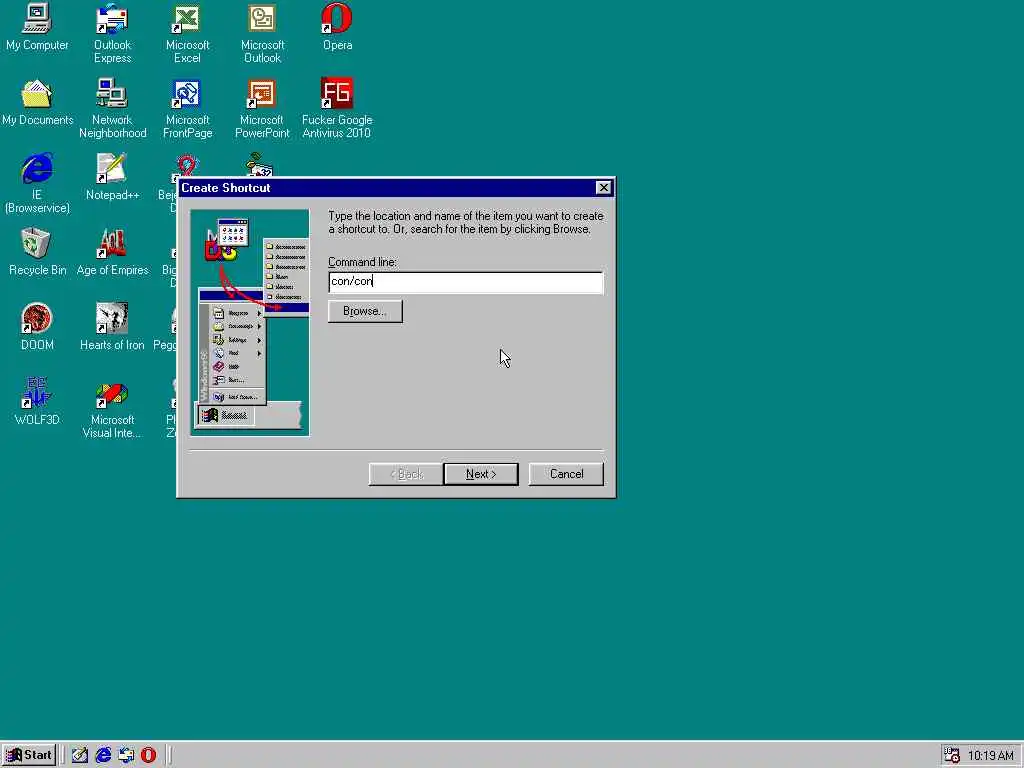Click the scheduler icon in system tray
The width and height of the screenshot is (1024, 768).
click(952, 756)
